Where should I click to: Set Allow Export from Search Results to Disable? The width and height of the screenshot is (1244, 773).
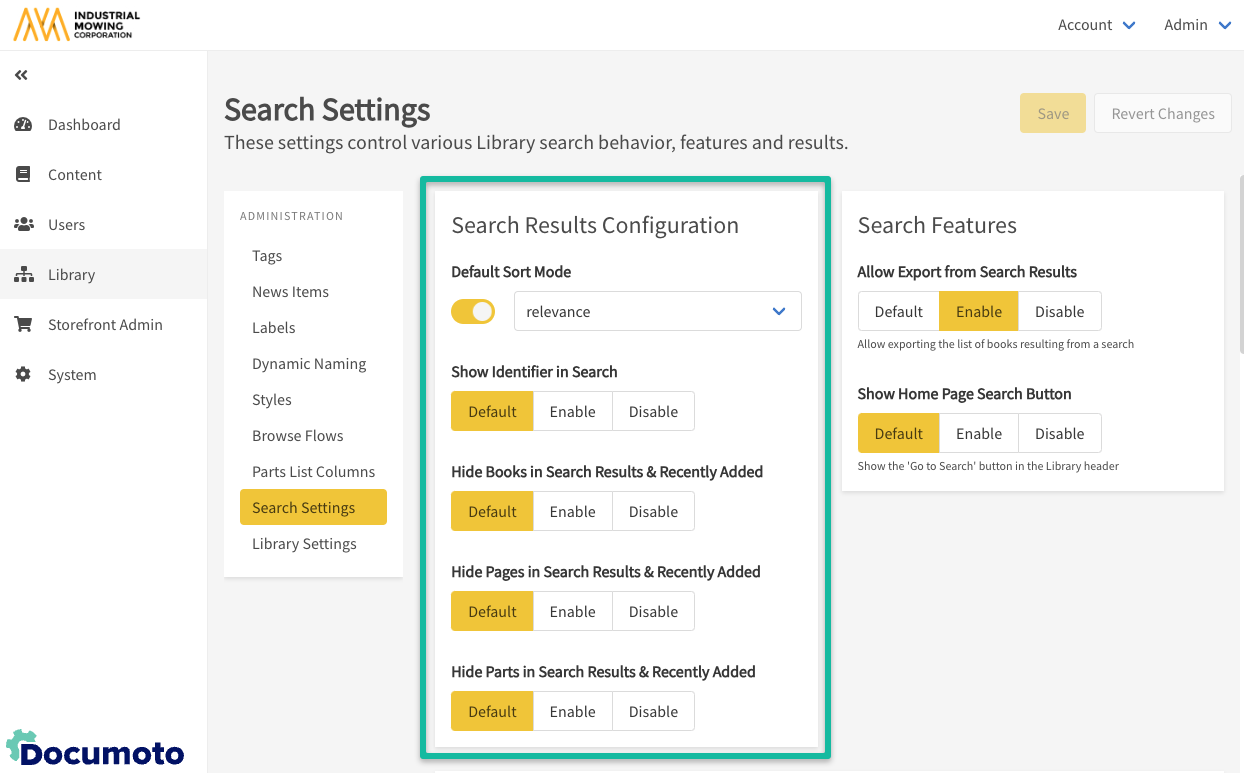coord(1059,312)
